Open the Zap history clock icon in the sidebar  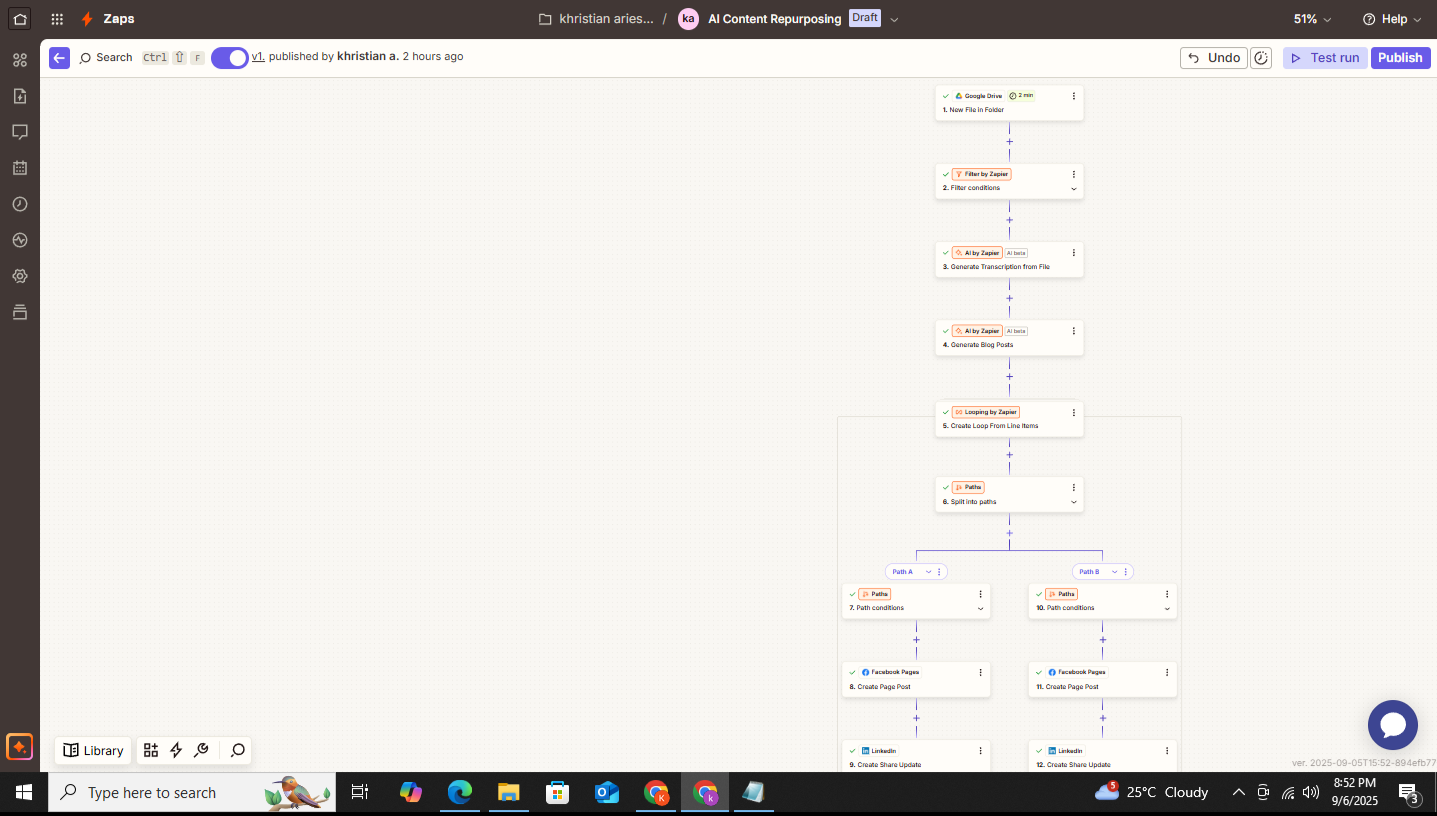pyautogui.click(x=20, y=204)
